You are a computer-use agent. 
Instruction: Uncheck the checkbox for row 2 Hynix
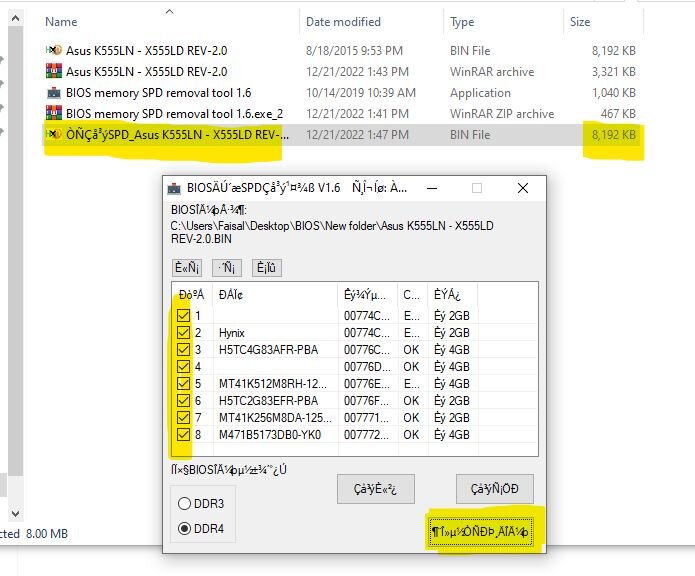tap(183, 332)
